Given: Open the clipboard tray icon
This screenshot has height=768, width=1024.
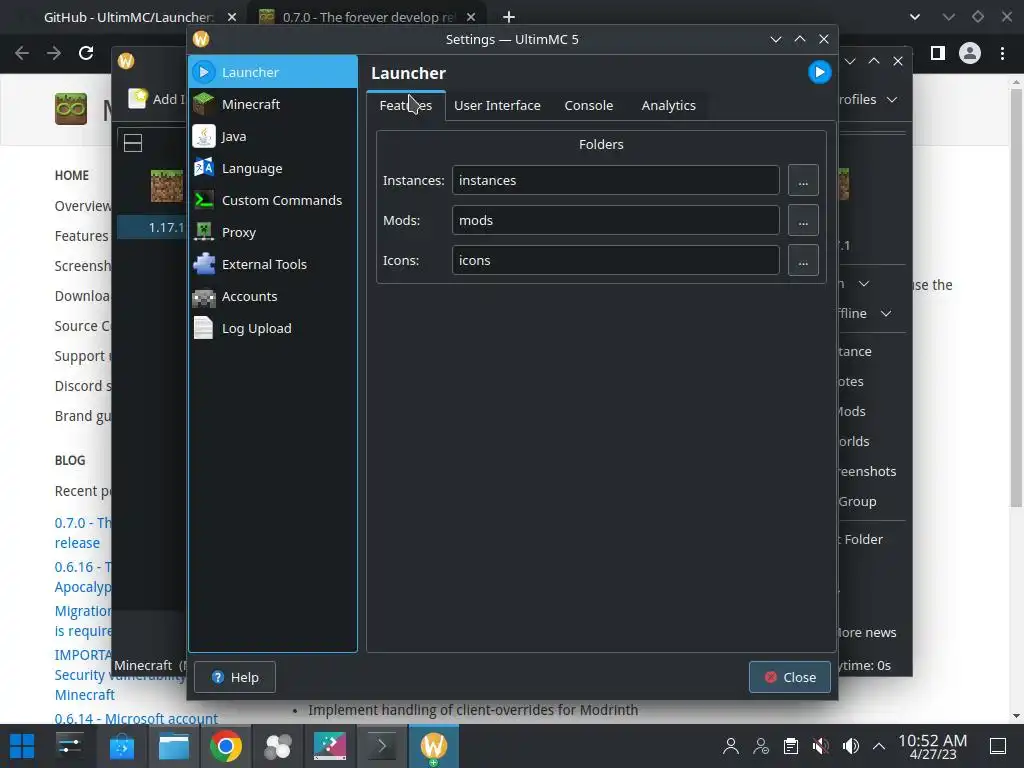Looking at the screenshot, I should (x=791, y=746).
